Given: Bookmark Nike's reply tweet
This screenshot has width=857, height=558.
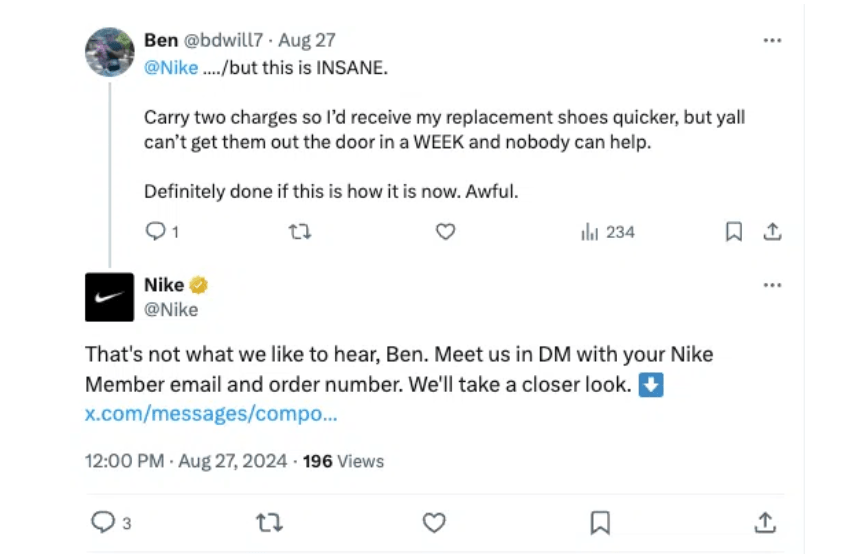Looking at the screenshot, I should (600, 522).
